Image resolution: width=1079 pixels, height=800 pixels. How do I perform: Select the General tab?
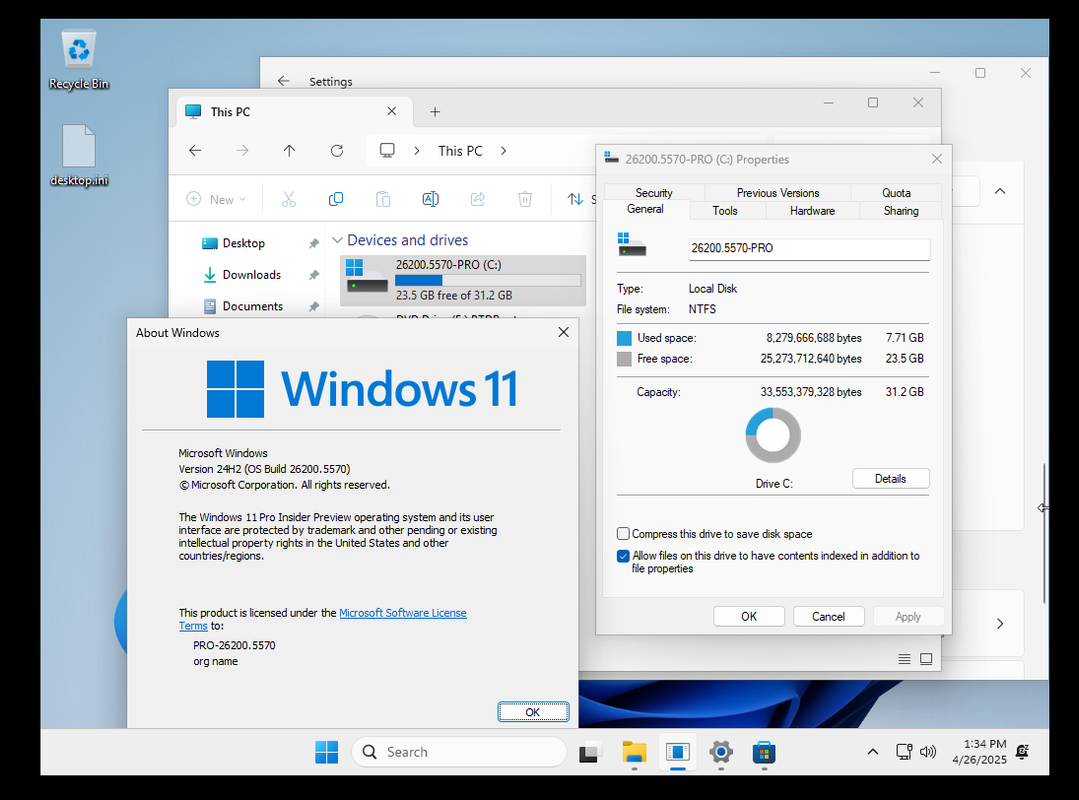pos(645,209)
